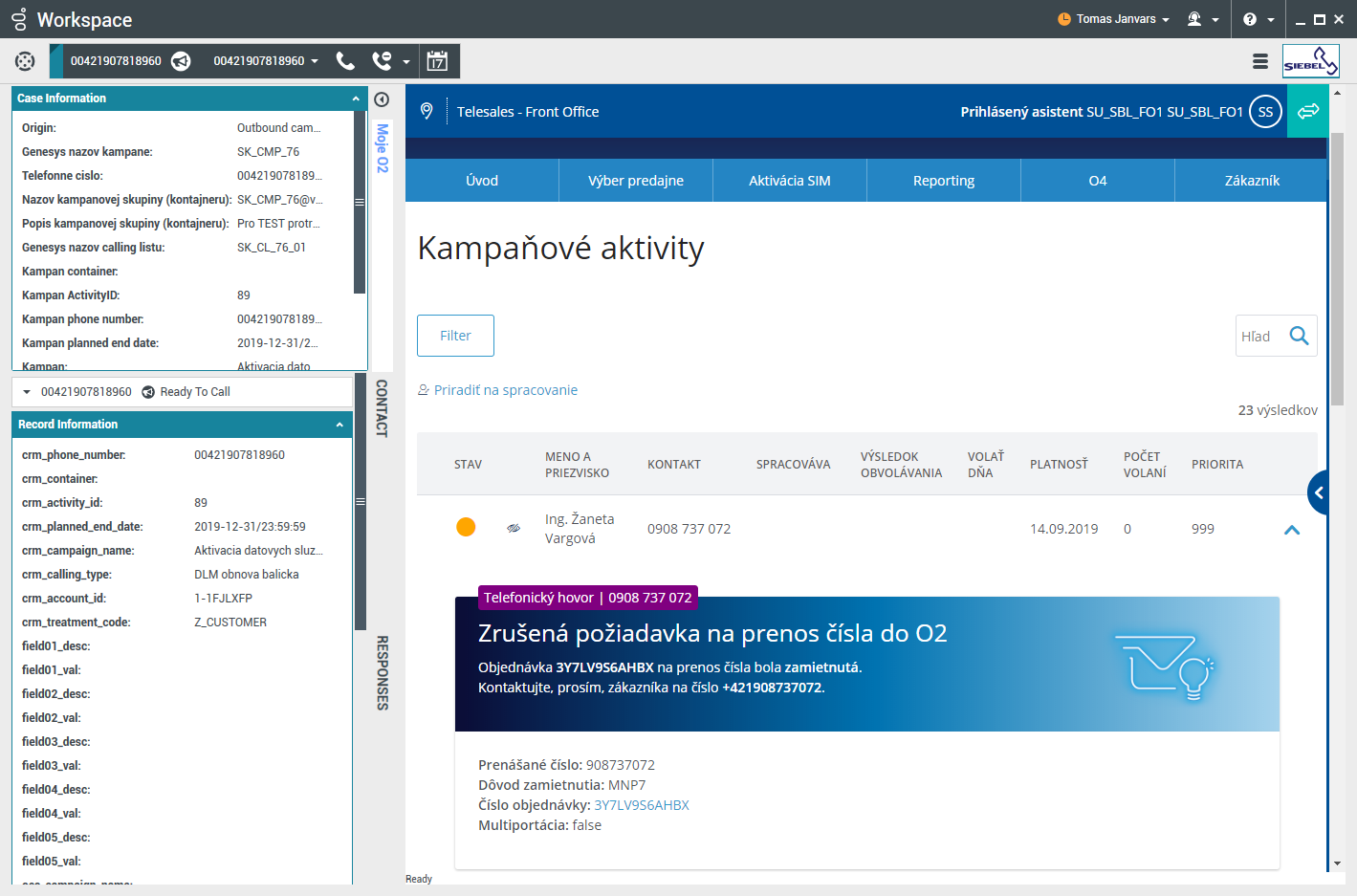Click the Filter button

pos(455,336)
